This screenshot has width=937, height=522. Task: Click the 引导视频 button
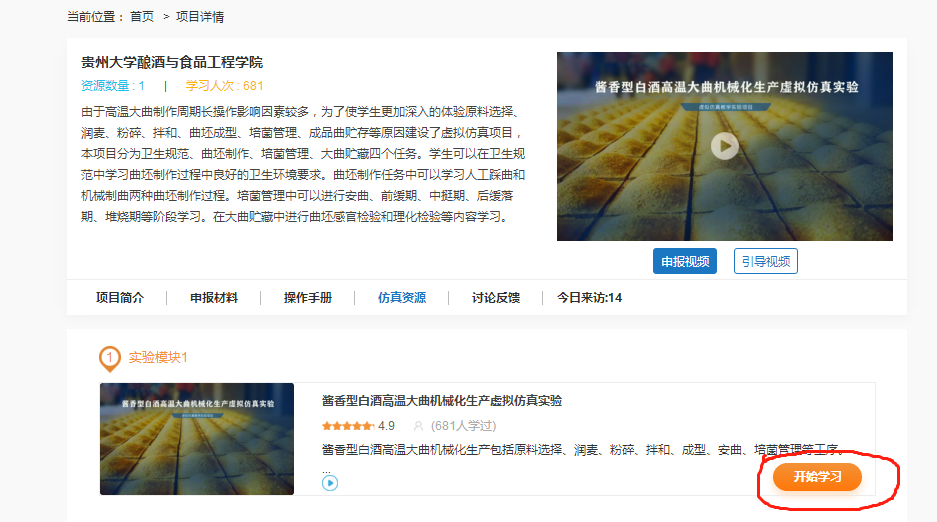click(765, 261)
